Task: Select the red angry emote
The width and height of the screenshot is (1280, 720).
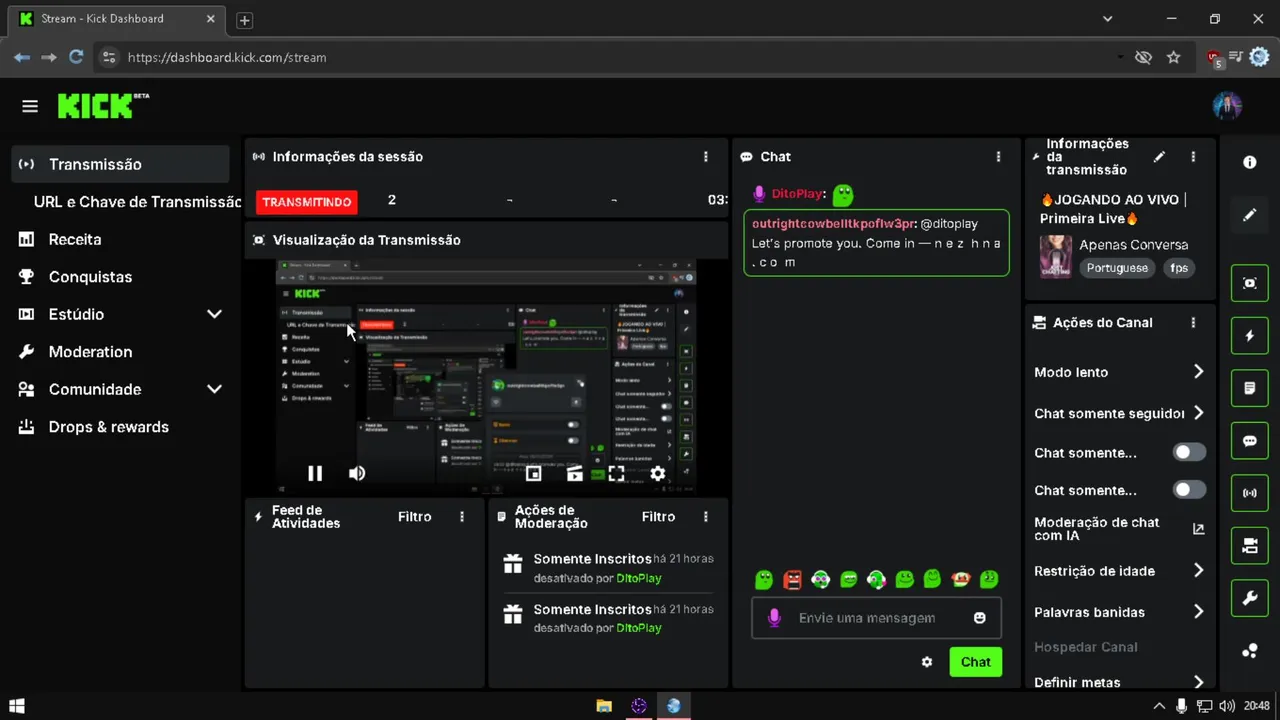Action: coord(793,579)
